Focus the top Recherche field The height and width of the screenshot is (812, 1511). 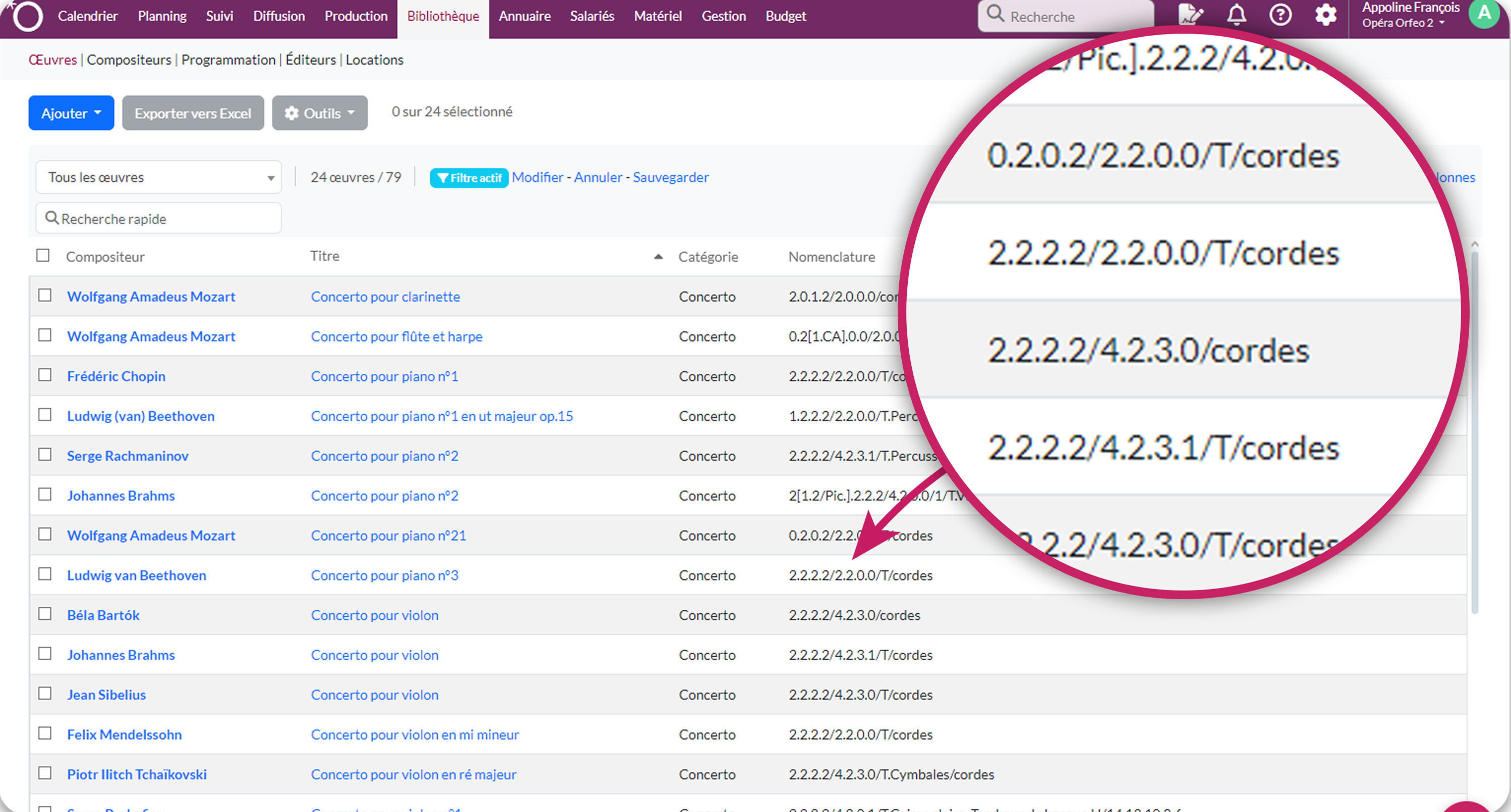(x=1066, y=16)
